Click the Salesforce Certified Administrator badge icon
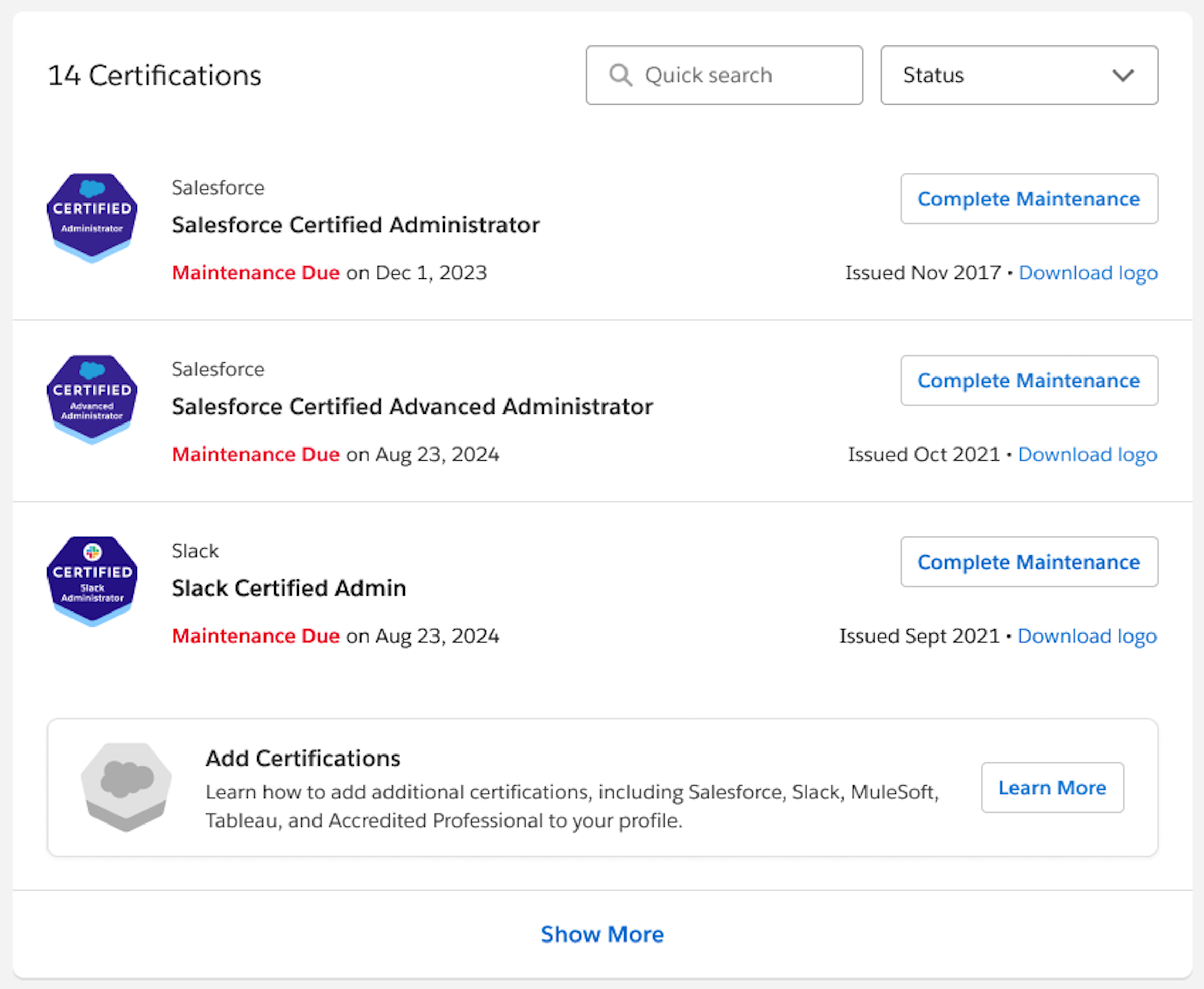 [x=91, y=218]
